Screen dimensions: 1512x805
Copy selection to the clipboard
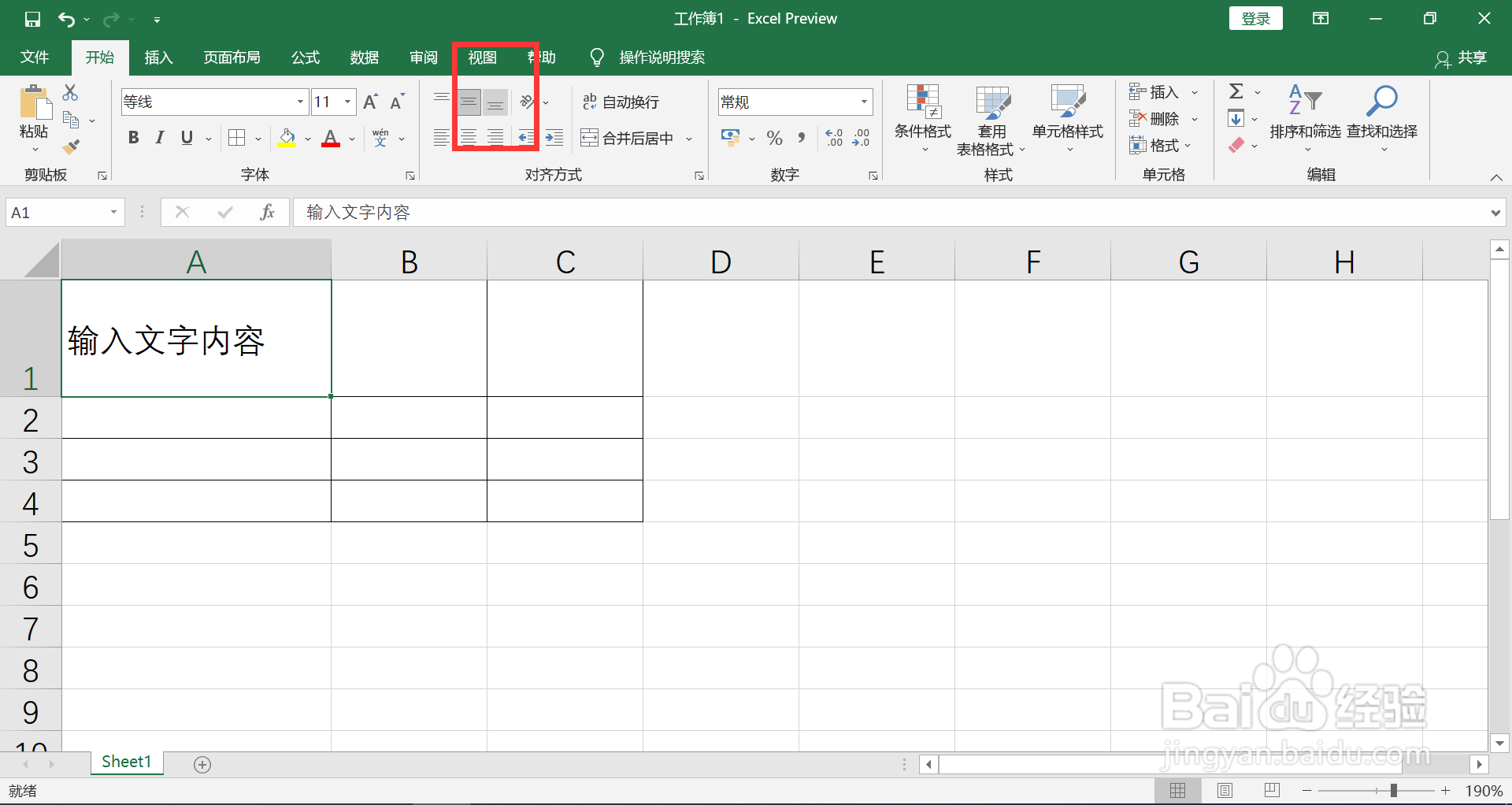pyautogui.click(x=71, y=120)
